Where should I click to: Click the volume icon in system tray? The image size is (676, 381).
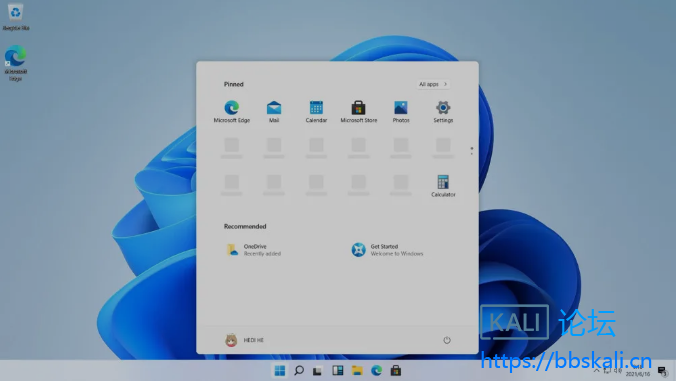point(617,370)
